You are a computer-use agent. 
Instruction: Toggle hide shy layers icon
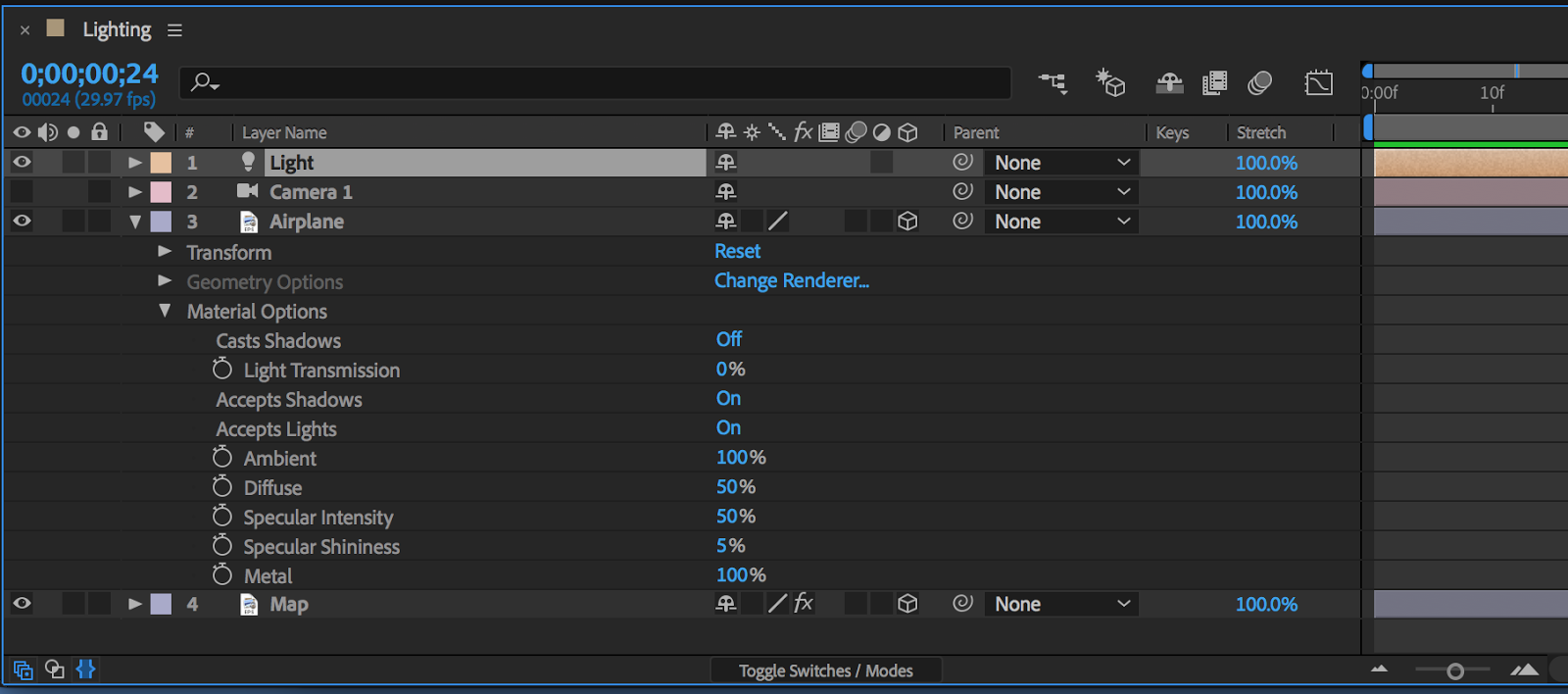pyautogui.click(x=1169, y=83)
